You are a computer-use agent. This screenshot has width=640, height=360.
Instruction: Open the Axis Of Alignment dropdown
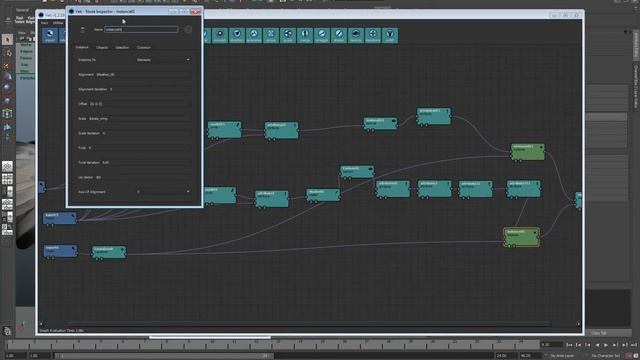coord(163,192)
